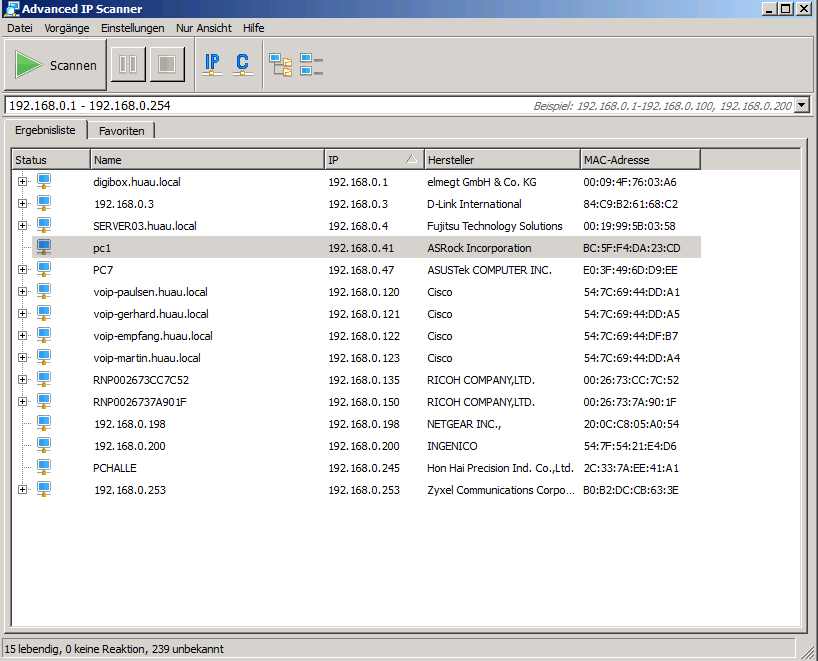Click the computer icon next to pc1
The height and width of the screenshot is (661, 818).
pos(44,247)
